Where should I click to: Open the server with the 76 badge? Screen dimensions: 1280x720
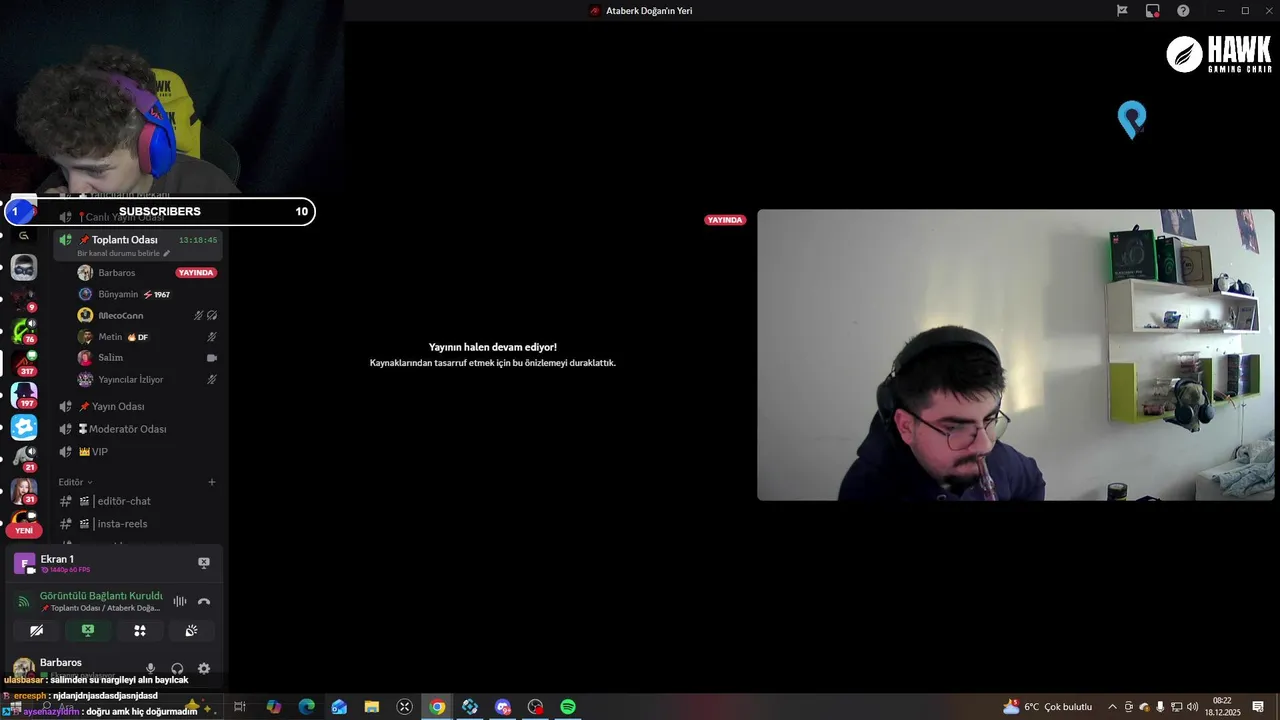(x=24, y=331)
